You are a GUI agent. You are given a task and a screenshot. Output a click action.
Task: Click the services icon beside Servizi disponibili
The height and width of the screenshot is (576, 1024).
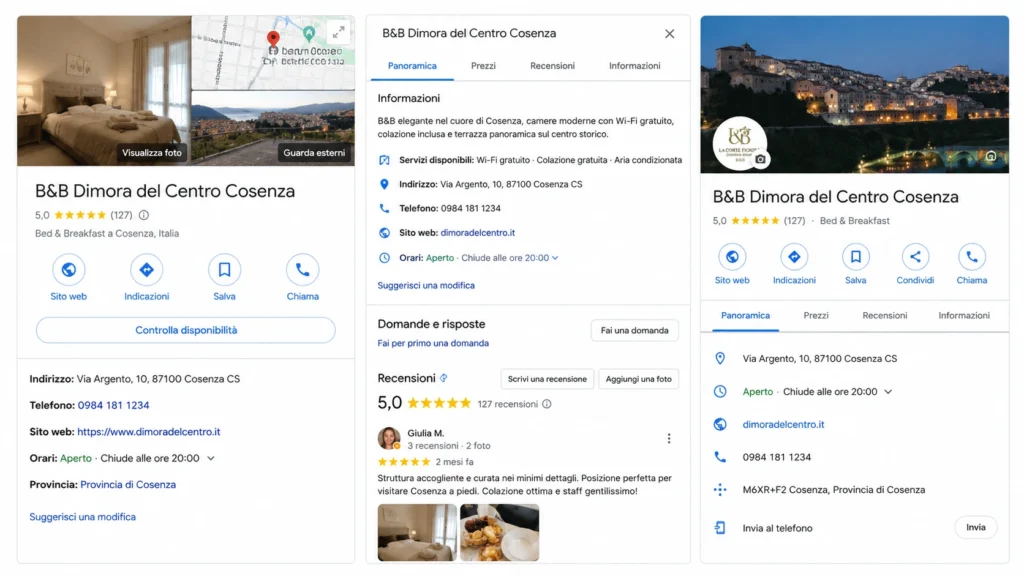(385, 160)
